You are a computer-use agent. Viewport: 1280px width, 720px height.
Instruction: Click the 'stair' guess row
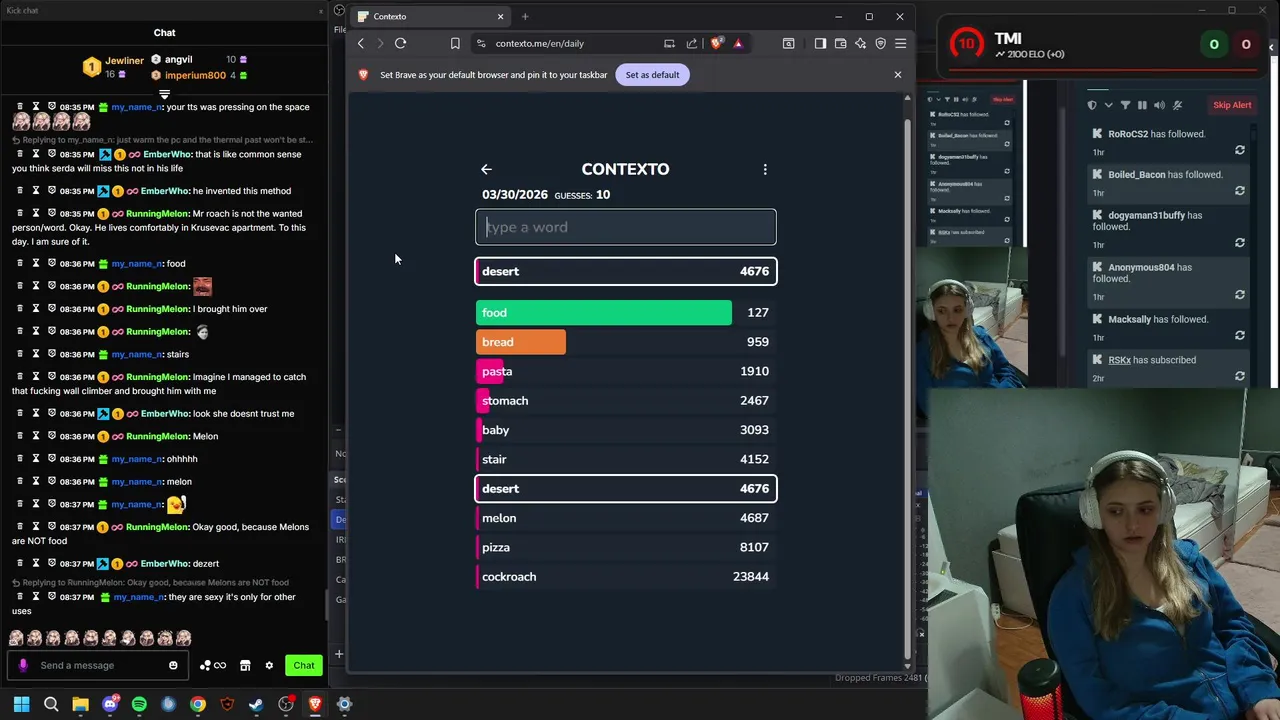click(626, 459)
